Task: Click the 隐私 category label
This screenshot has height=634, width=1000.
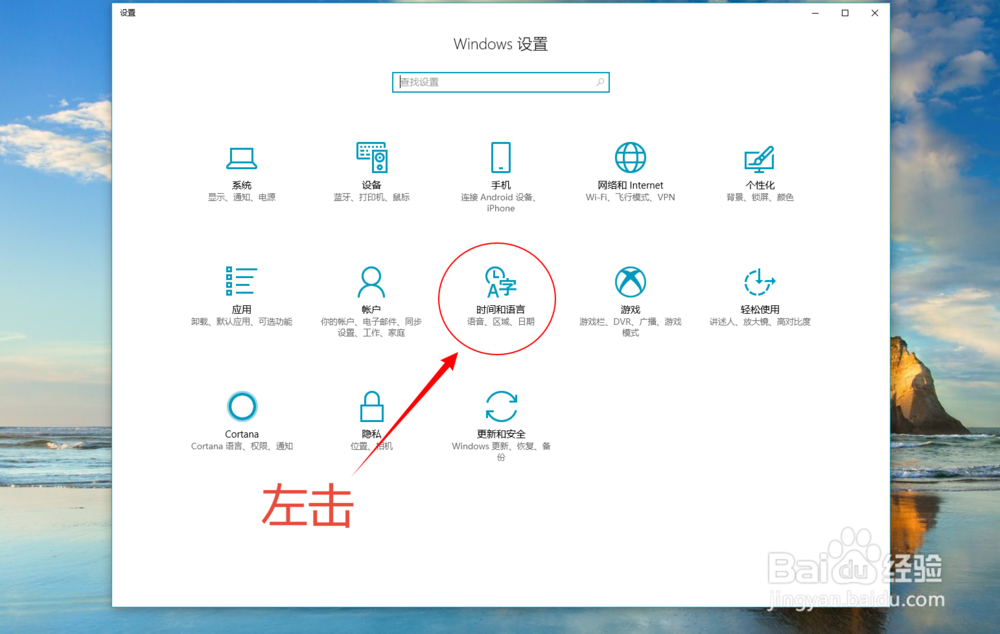Action: coord(371,434)
